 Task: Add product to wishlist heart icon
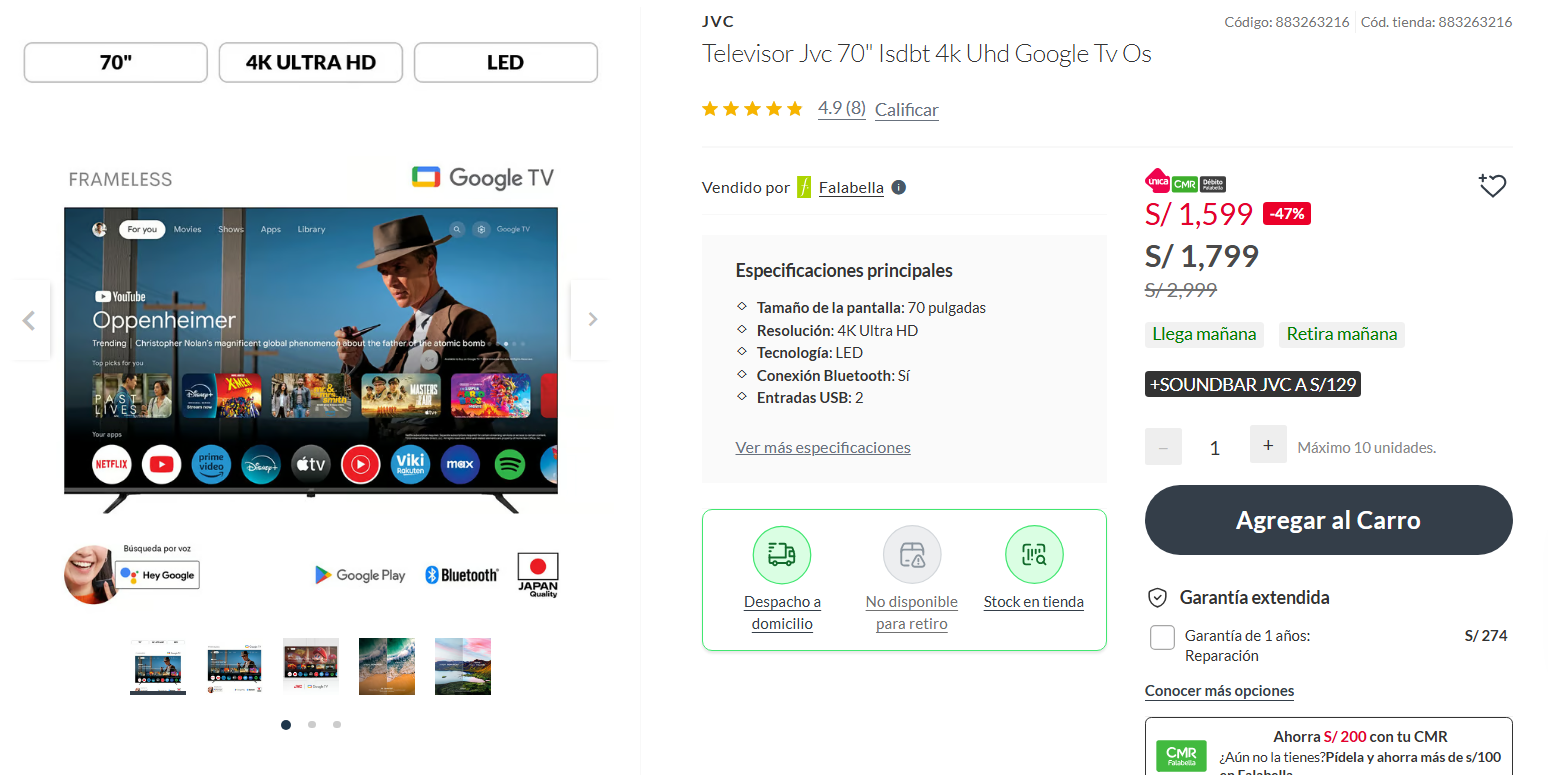pyautogui.click(x=1492, y=185)
